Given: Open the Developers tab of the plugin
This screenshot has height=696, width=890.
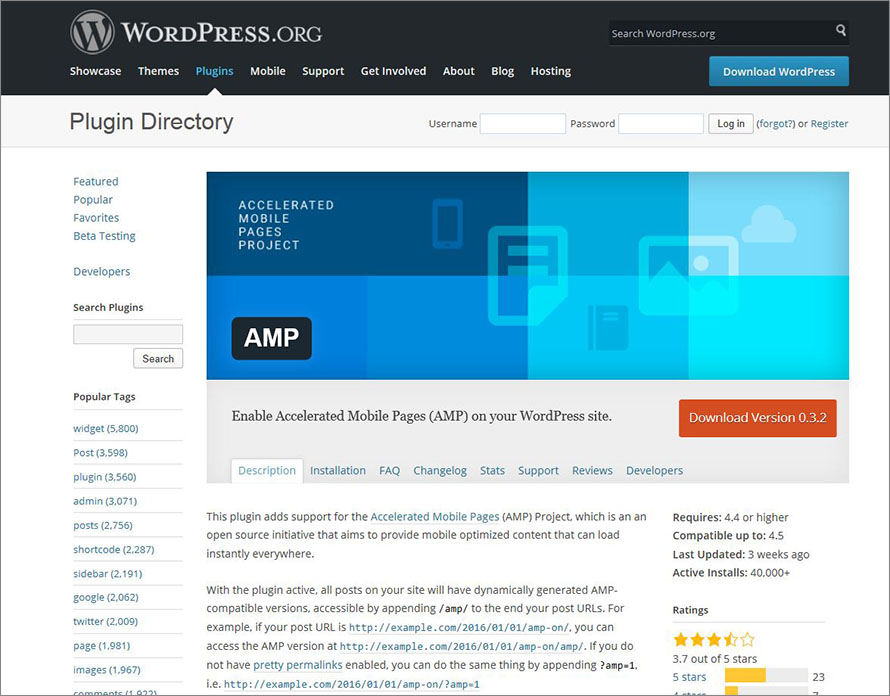Looking at the screenshot, I should (654, 471).
